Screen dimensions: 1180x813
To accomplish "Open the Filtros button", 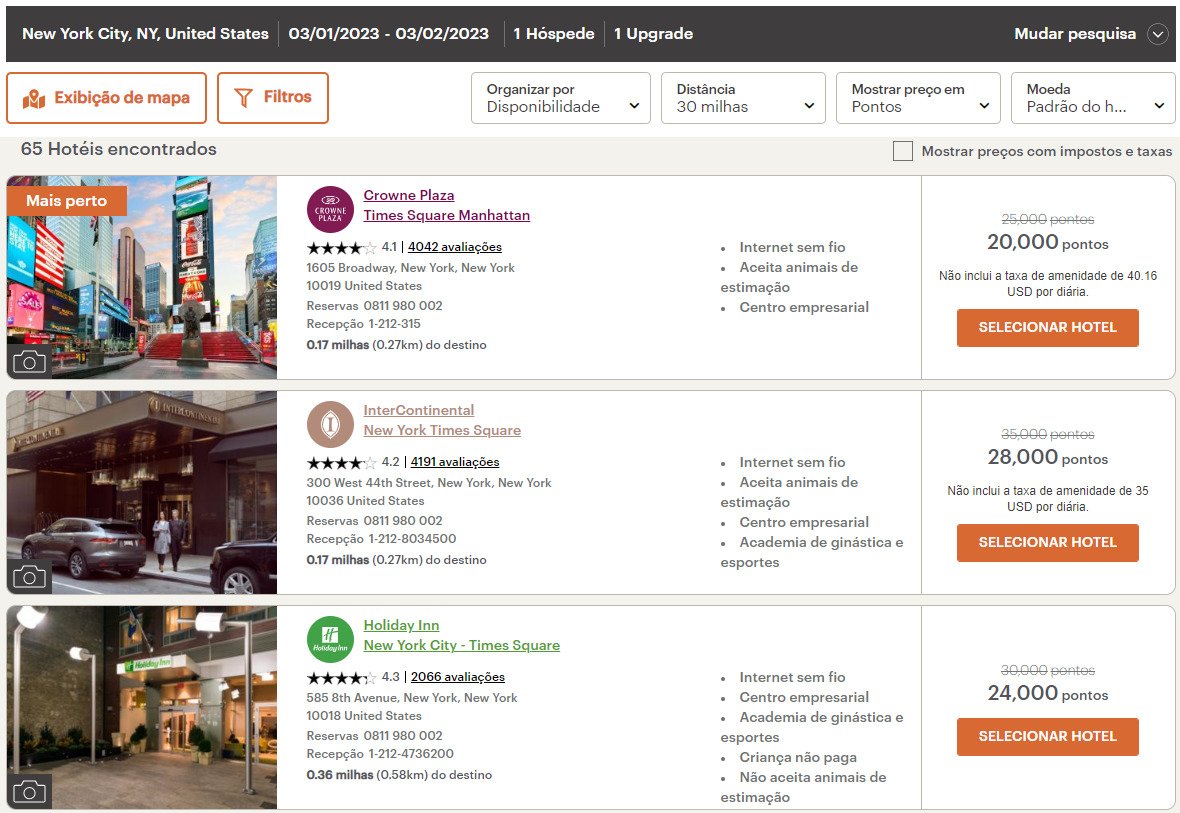I will 272,98.
